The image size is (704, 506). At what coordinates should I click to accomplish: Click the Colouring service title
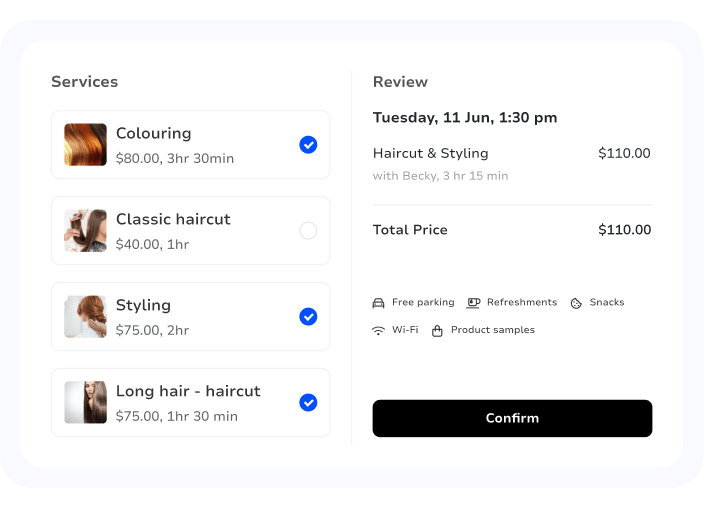(x=154, y=133)
